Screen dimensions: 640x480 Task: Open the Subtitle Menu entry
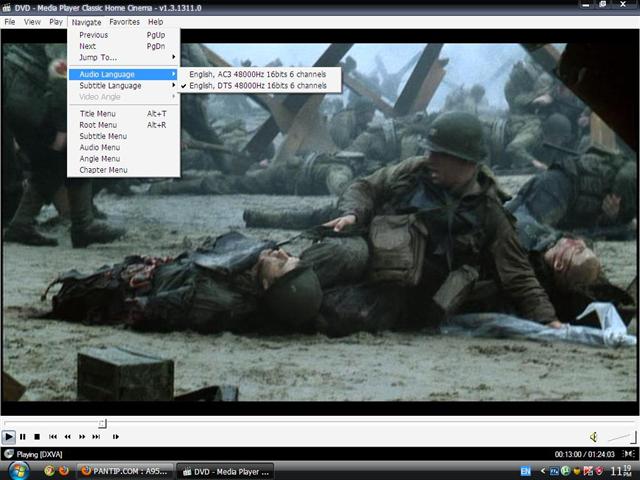tap(124, 136)
